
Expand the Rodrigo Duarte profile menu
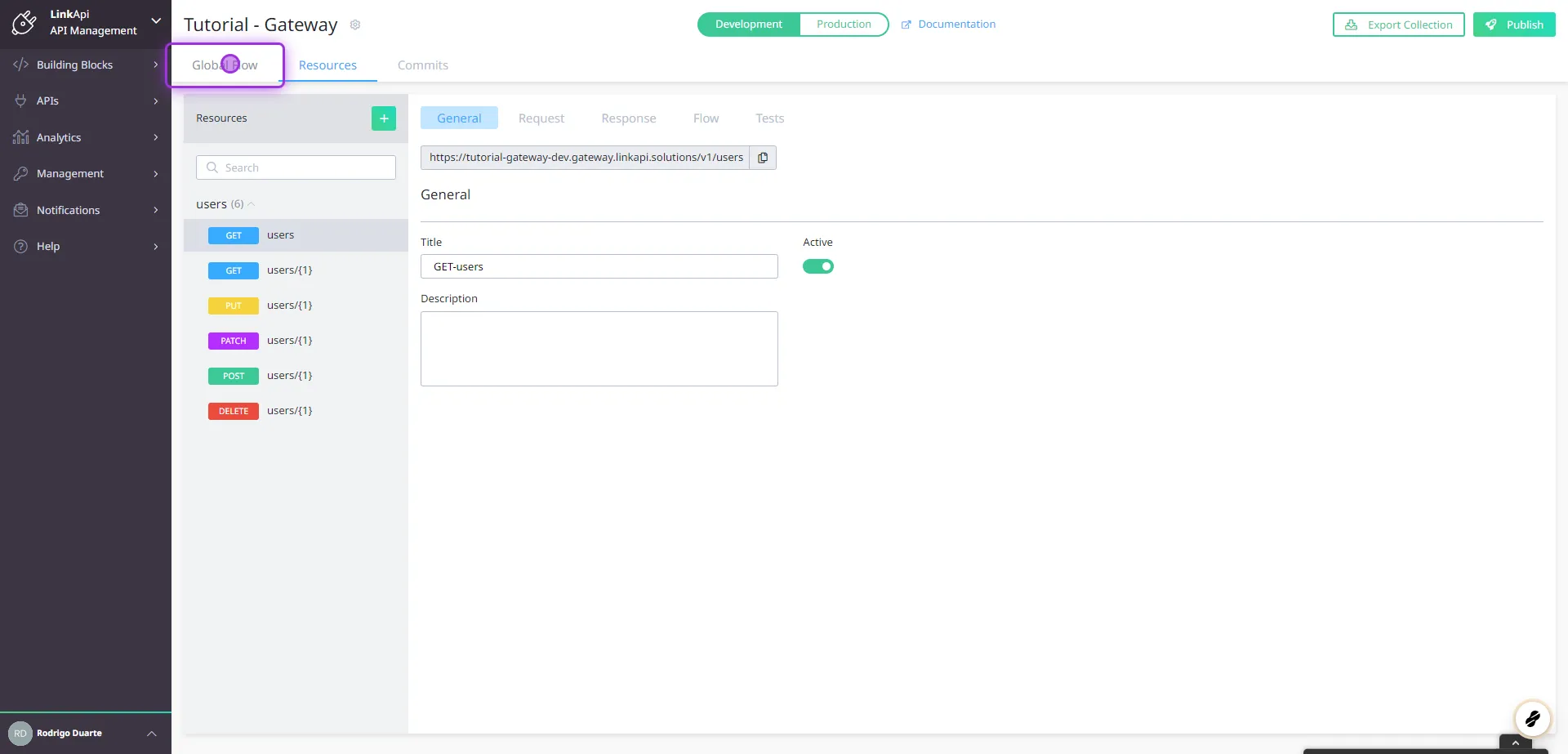pyautogui.click(x=151, y=733)
